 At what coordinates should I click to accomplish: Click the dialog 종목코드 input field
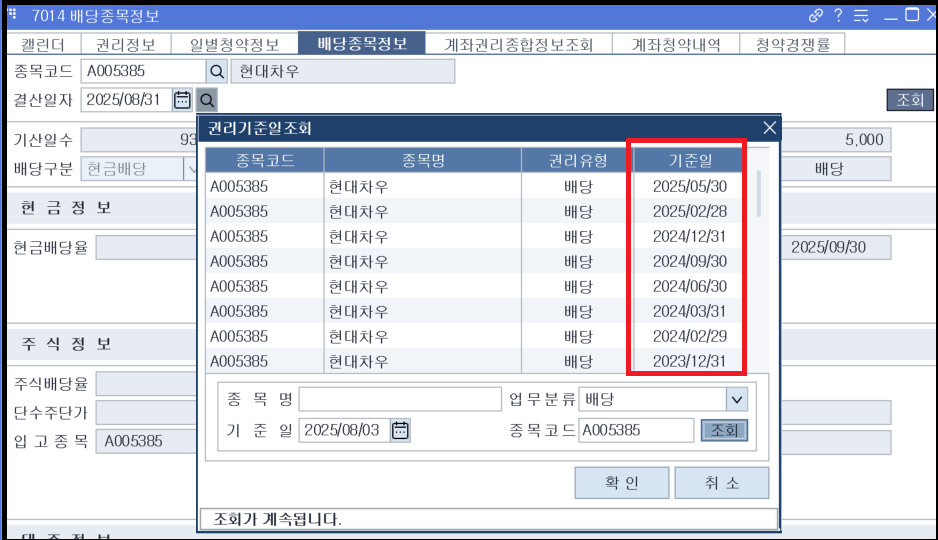[x=636, y=430]
